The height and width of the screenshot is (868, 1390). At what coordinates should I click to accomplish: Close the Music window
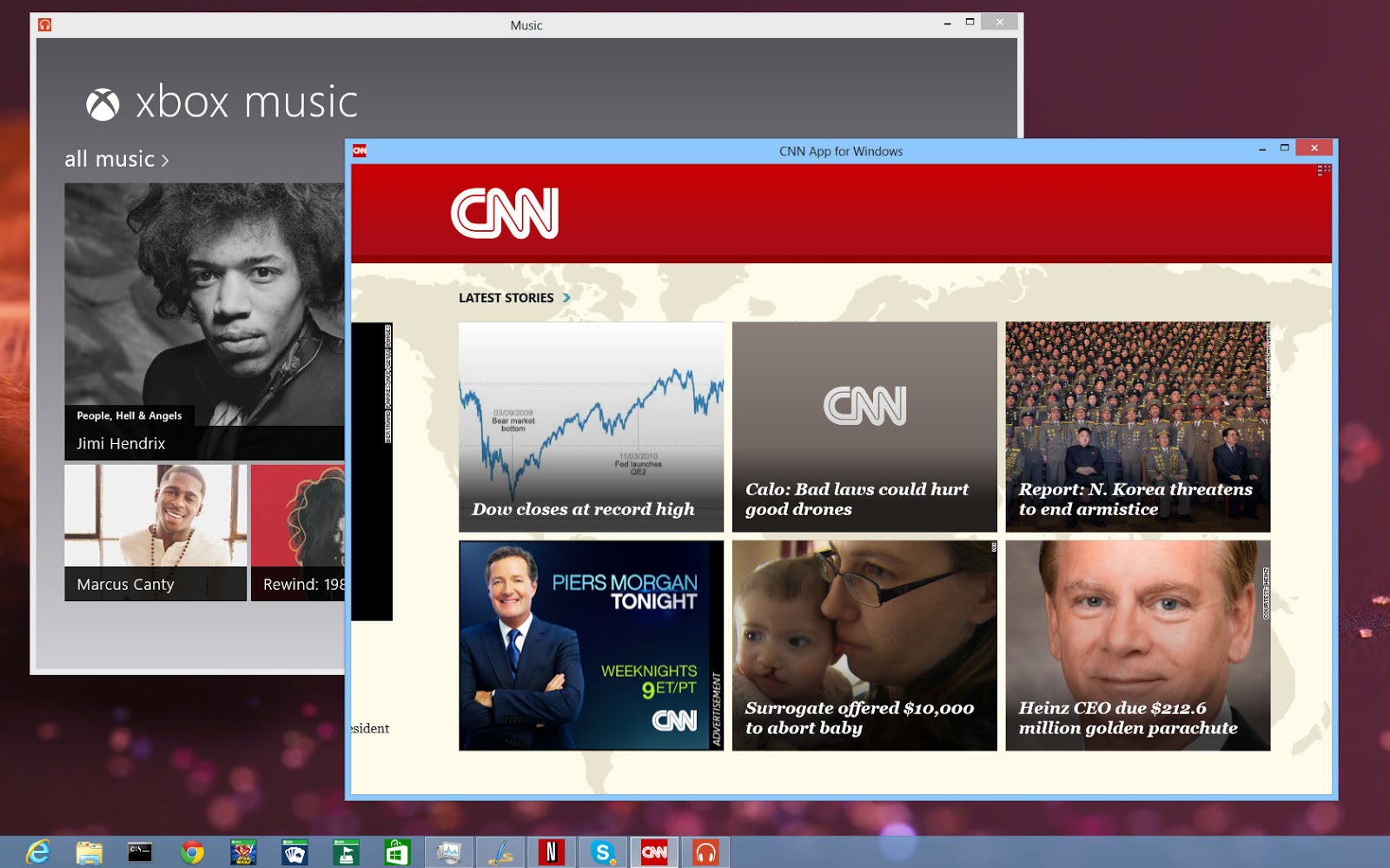click(999, 23)
